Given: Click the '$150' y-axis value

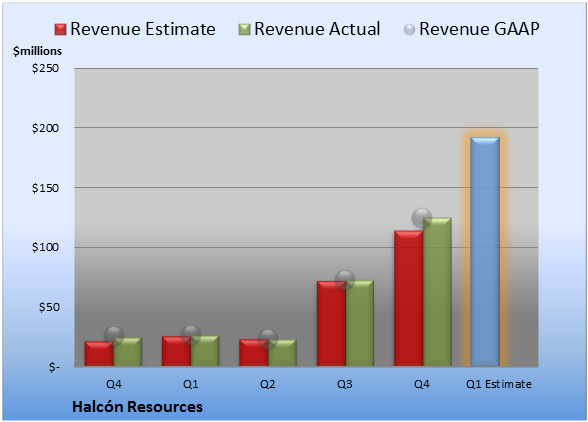Looking at the screenshot, I should [x=45, y=188].
